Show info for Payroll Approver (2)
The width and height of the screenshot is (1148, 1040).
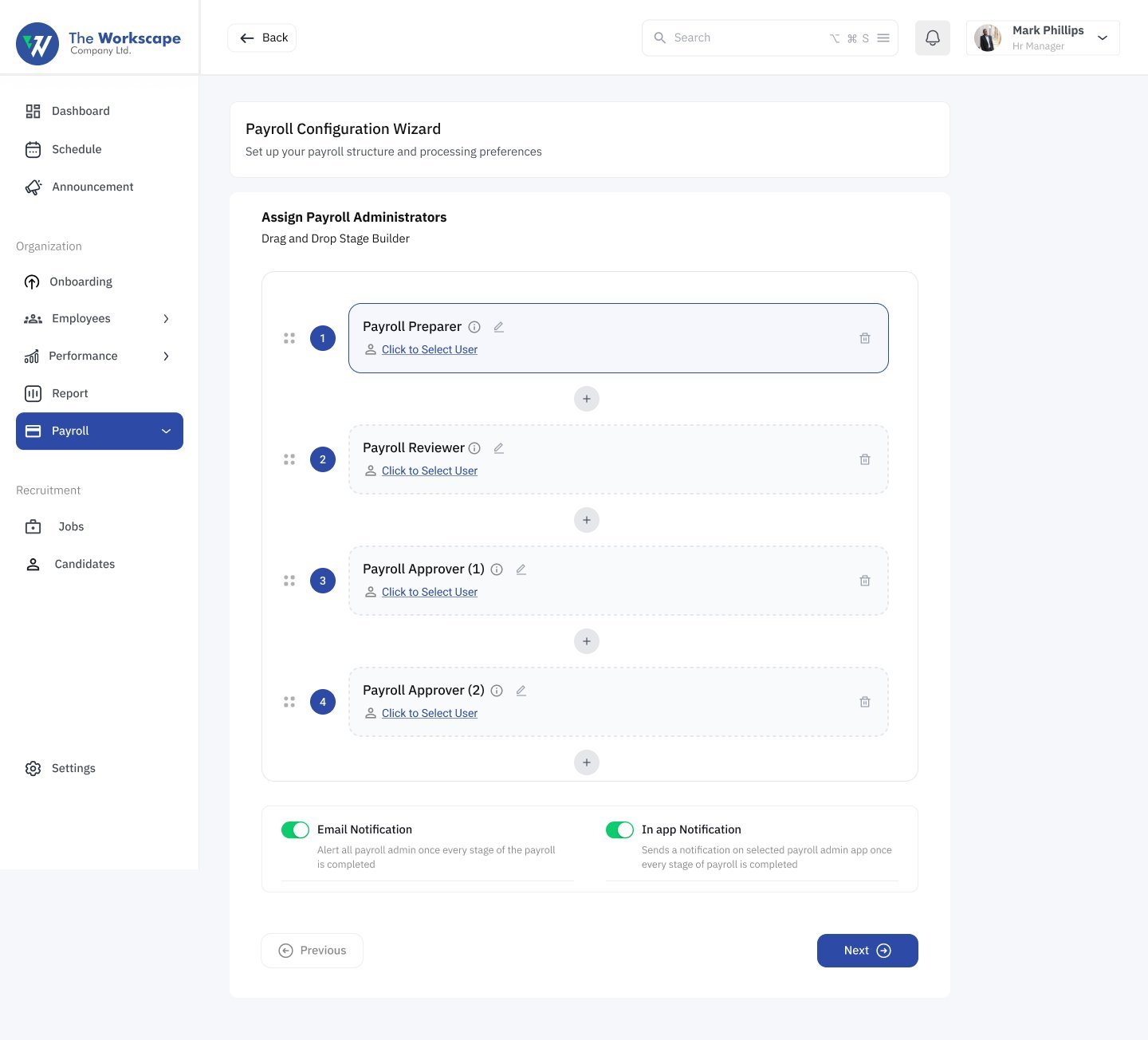click(497, 691)
